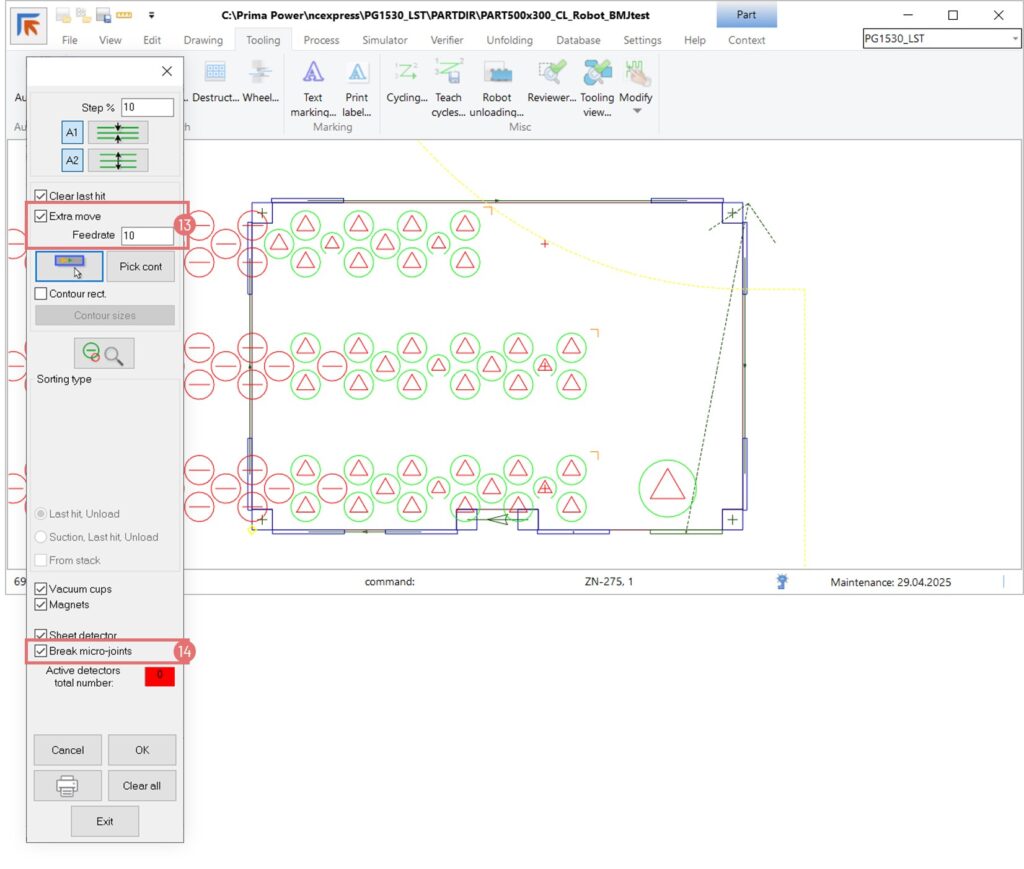Click the Feedrate input field

point(147,236)
